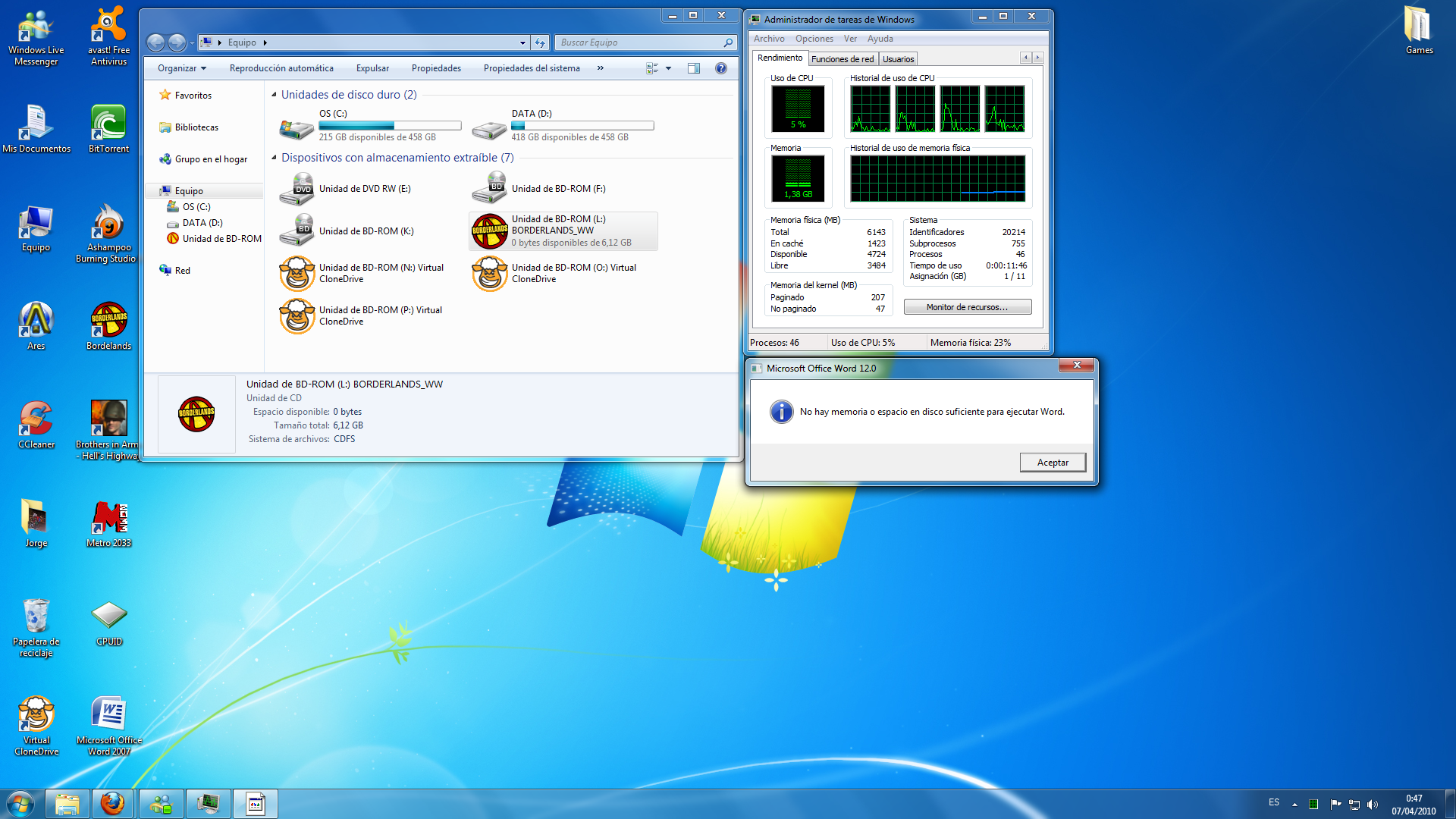Open the Organizar dropdown menu
This screenshot has width=1456, height=819.
click(182, 68)
